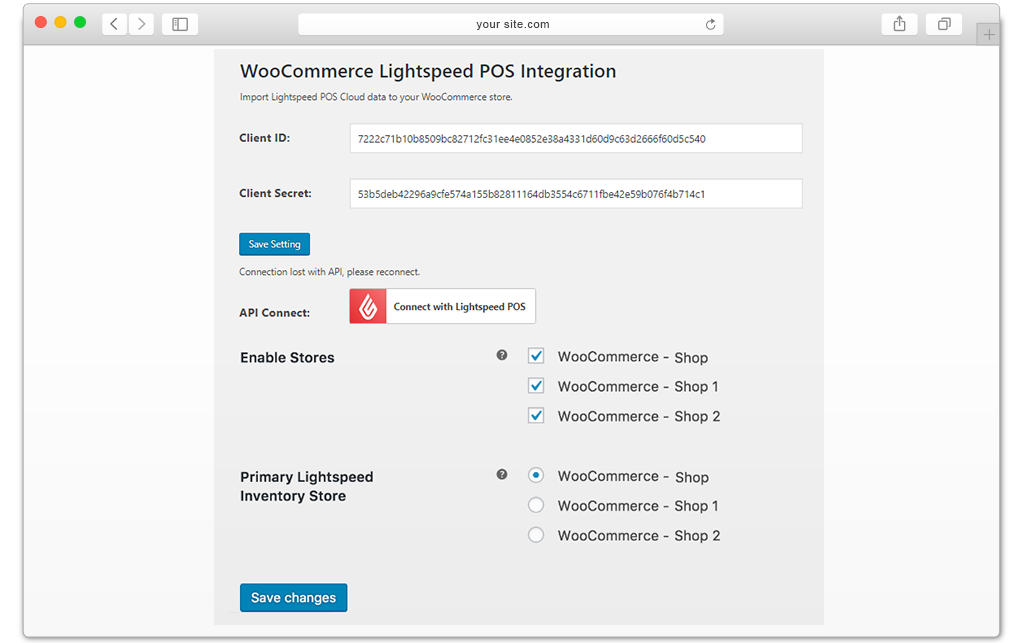Screen dimensions: 1024x643
Task: Select WooCommerce - Shop 2 as the primary inventory store
Action: point(536,535)
